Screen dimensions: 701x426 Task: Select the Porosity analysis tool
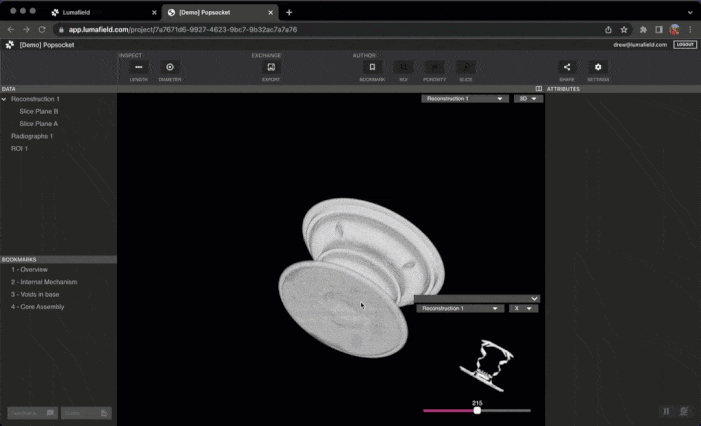point(435,67)
